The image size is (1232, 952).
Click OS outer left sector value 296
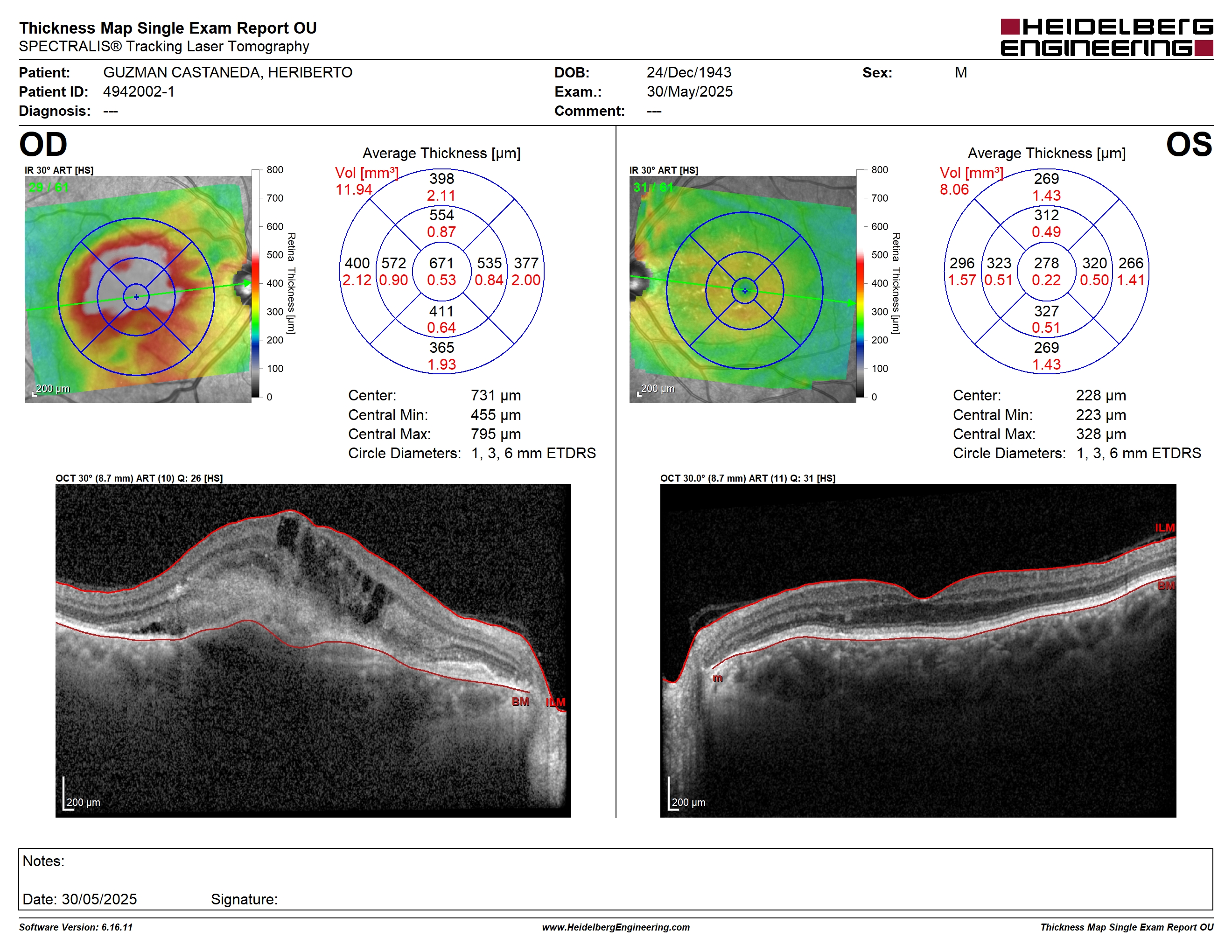tap(962, 263)
